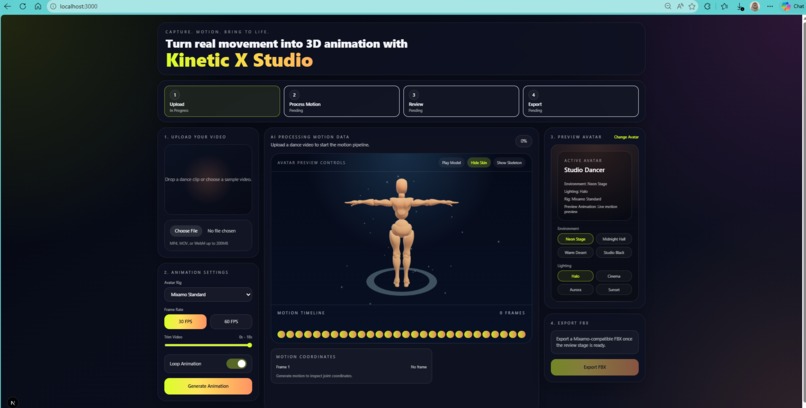Open the Review step card

461,101
